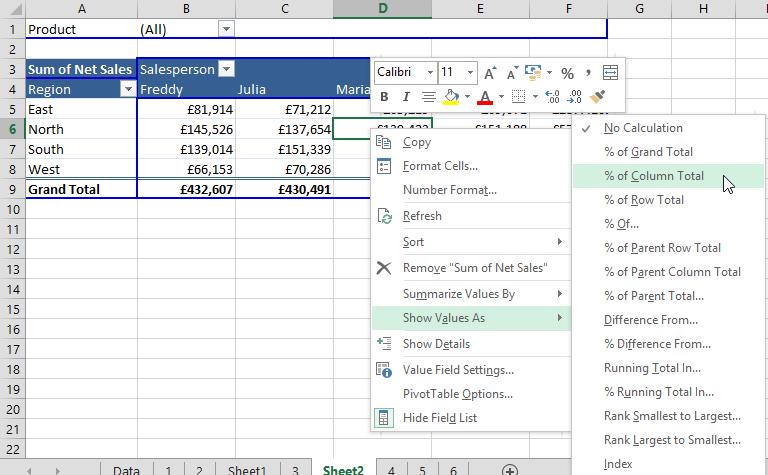The image size is (768, 475).
Task: Click the Bold button in mini toolbar
Action: [x=385, y=97]
